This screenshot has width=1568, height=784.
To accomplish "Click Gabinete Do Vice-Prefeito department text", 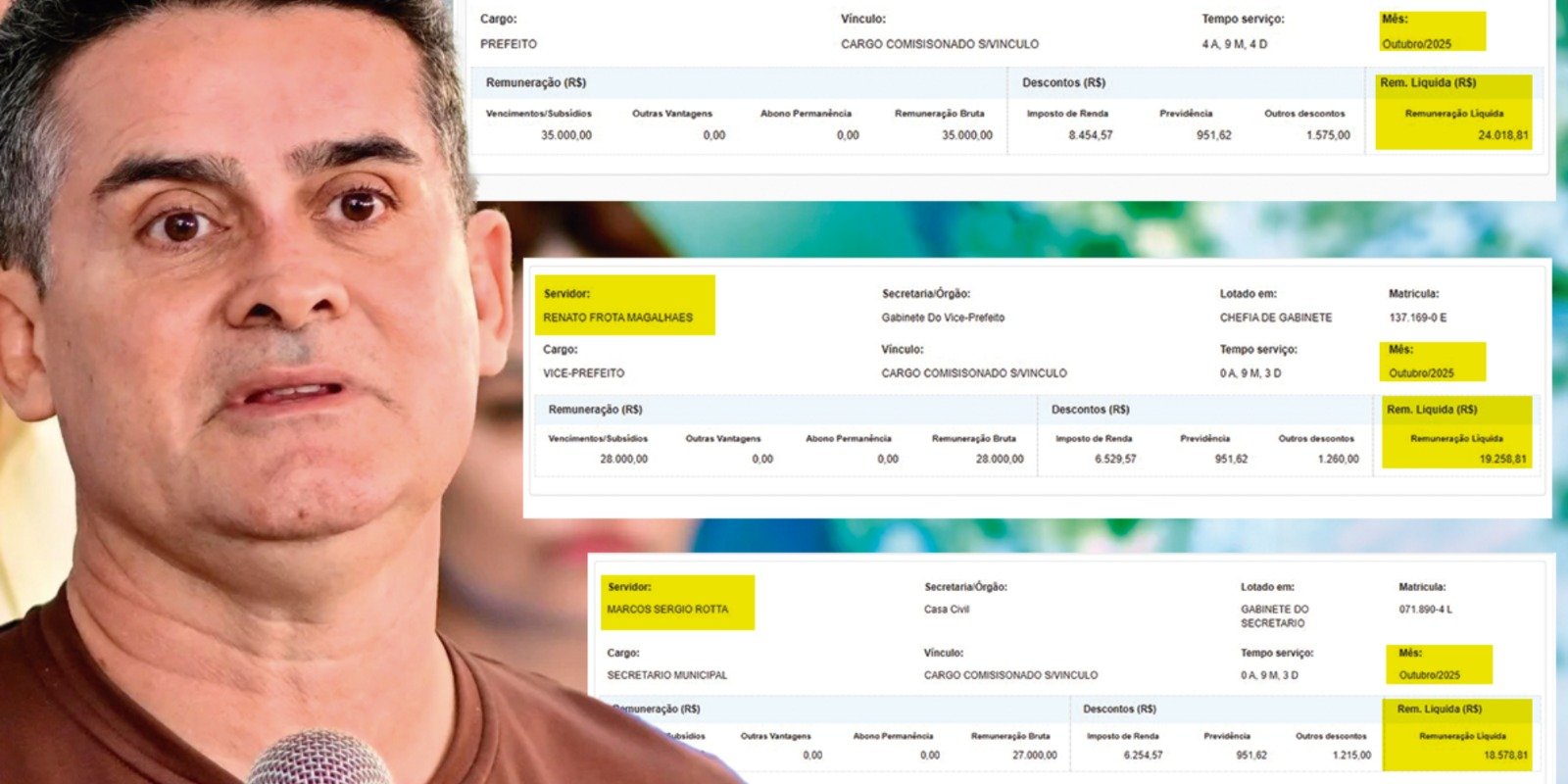I will click(x=942, y=318).
